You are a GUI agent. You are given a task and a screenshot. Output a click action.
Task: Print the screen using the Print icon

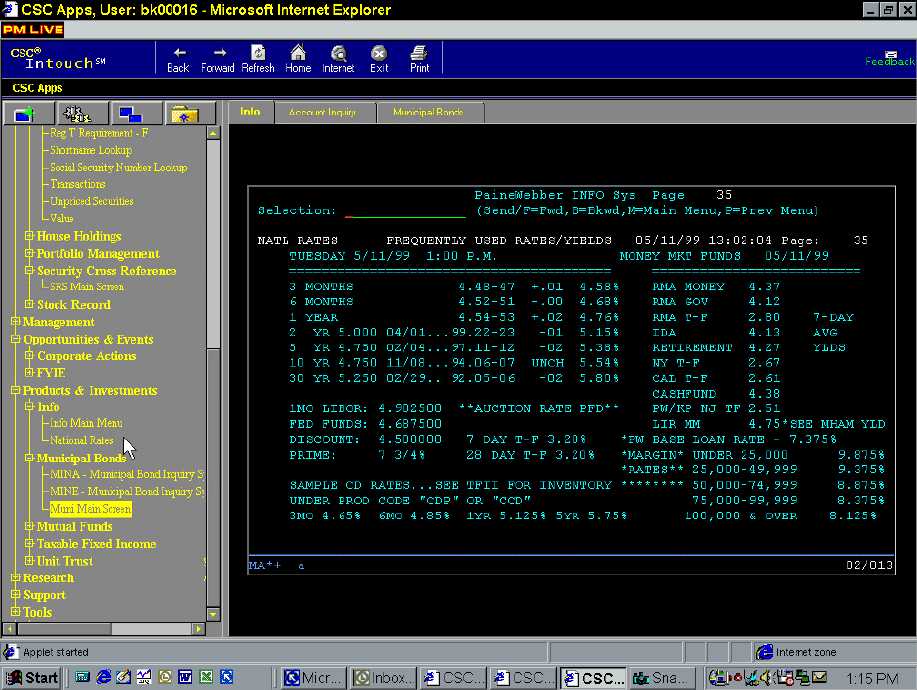(419, 59)
